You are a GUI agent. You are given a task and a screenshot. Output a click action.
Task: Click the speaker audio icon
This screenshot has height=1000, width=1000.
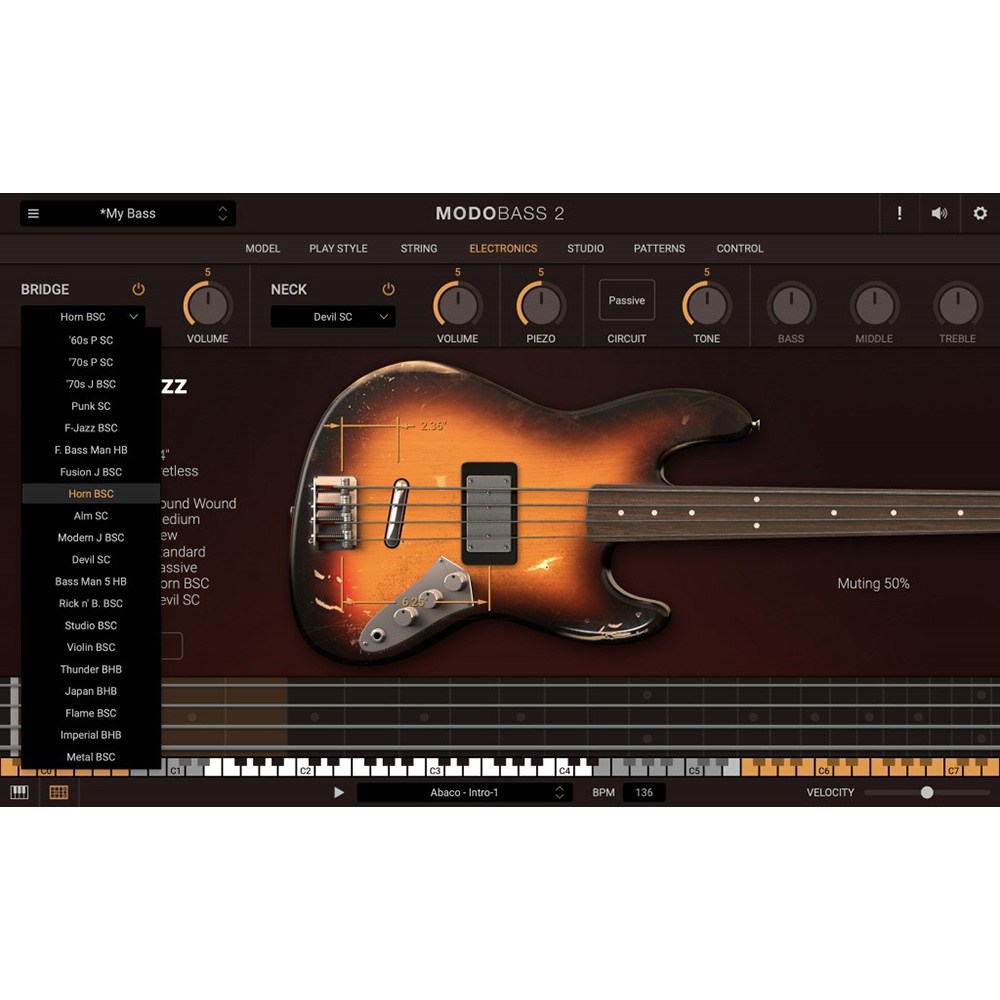(939, 214)
